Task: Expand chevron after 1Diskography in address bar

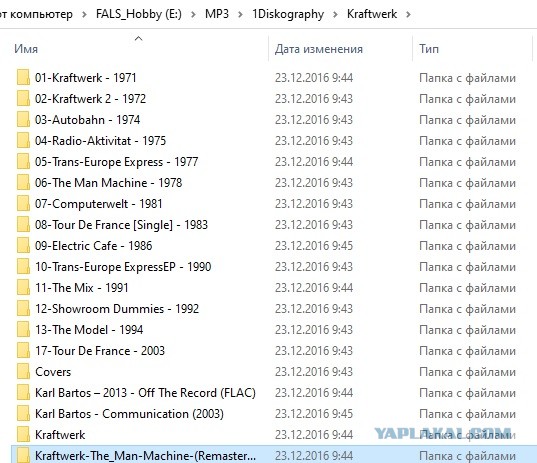Action: click(335, 14)
